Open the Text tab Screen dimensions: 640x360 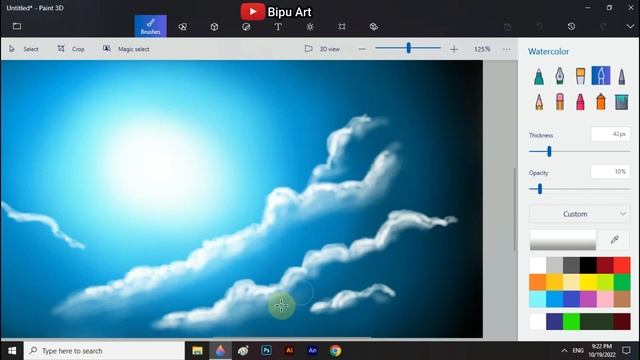(x=278, y=27)
